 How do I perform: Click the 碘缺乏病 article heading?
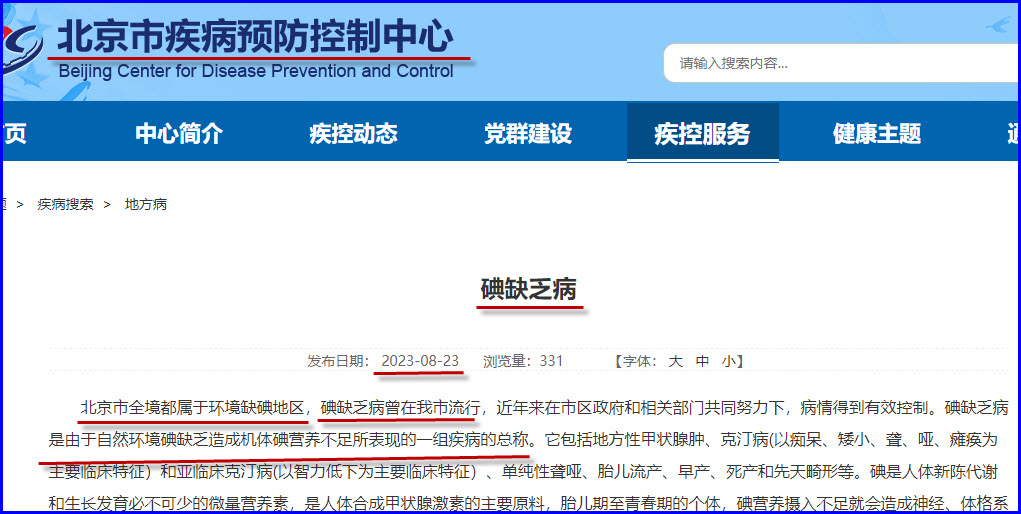528,290
